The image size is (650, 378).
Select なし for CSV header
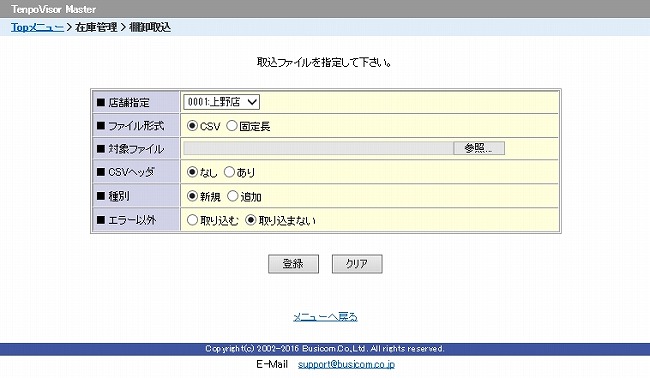(192, 172)
